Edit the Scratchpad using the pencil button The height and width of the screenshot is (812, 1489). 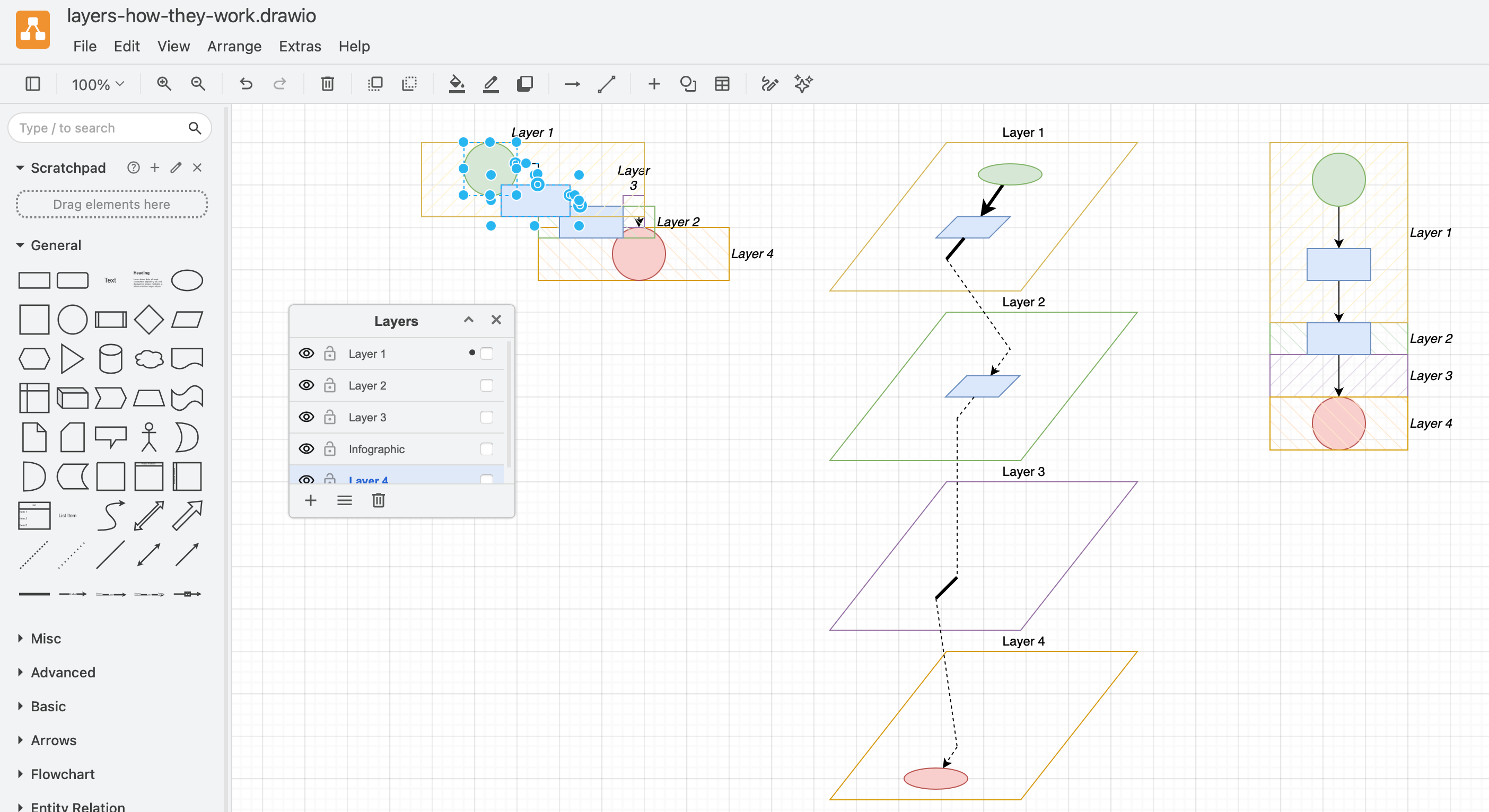[175, 167]
